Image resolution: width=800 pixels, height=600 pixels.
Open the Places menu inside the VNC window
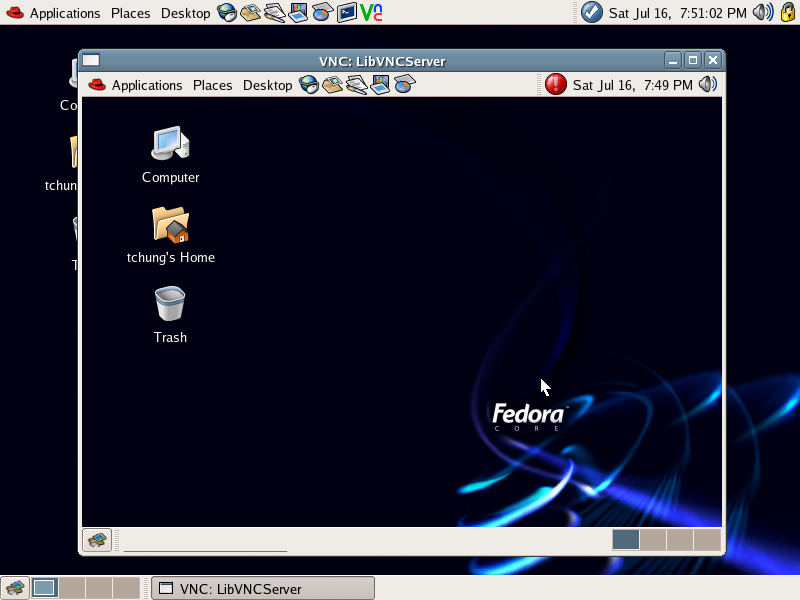212,85
